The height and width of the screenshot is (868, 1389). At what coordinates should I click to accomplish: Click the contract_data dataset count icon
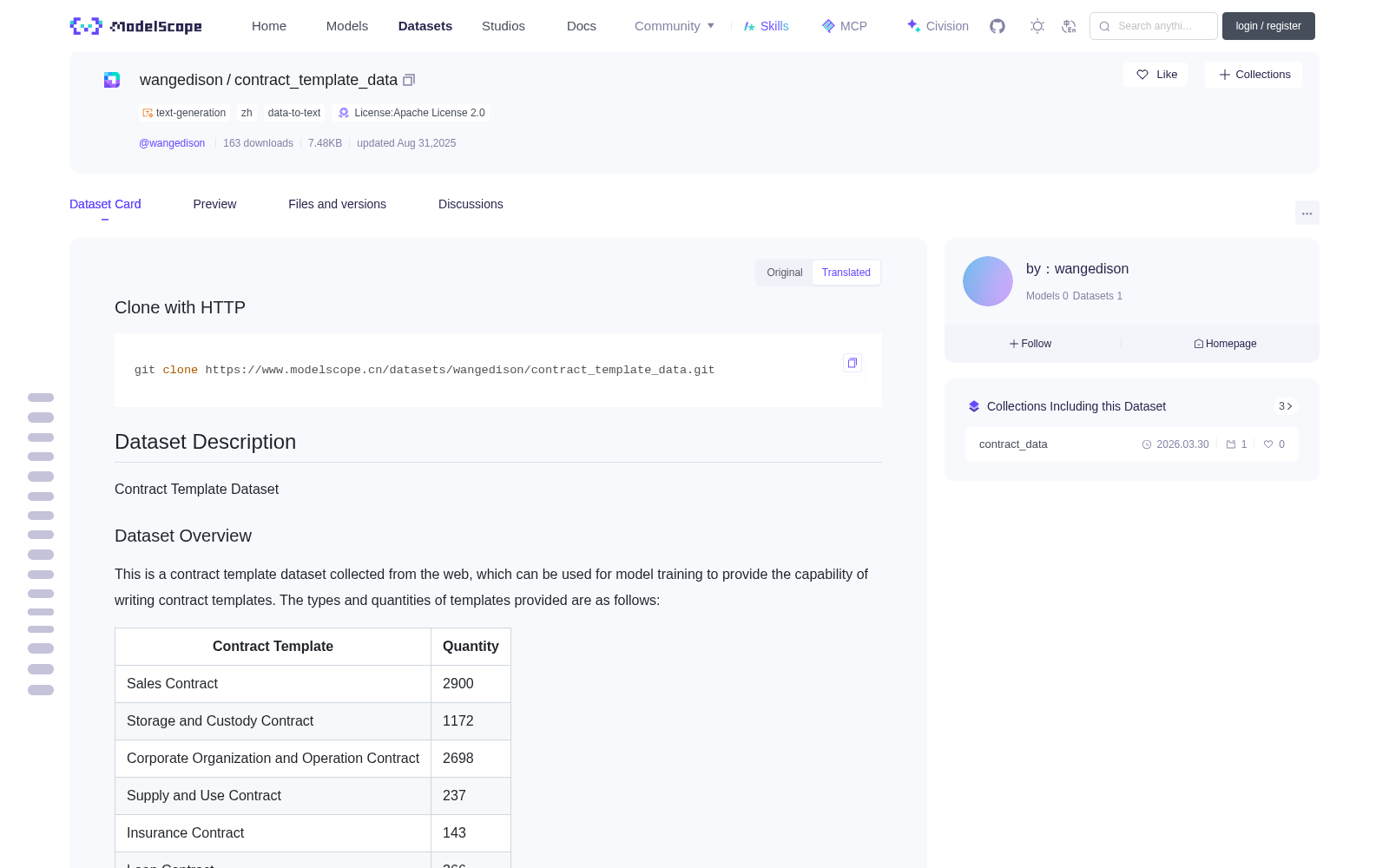point(1231,444)
